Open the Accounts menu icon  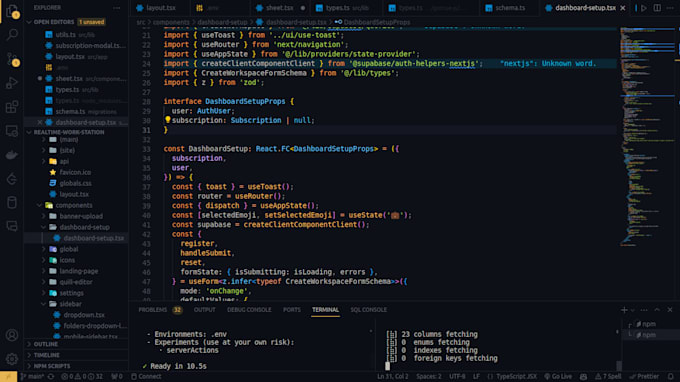(x=12, y=335)
